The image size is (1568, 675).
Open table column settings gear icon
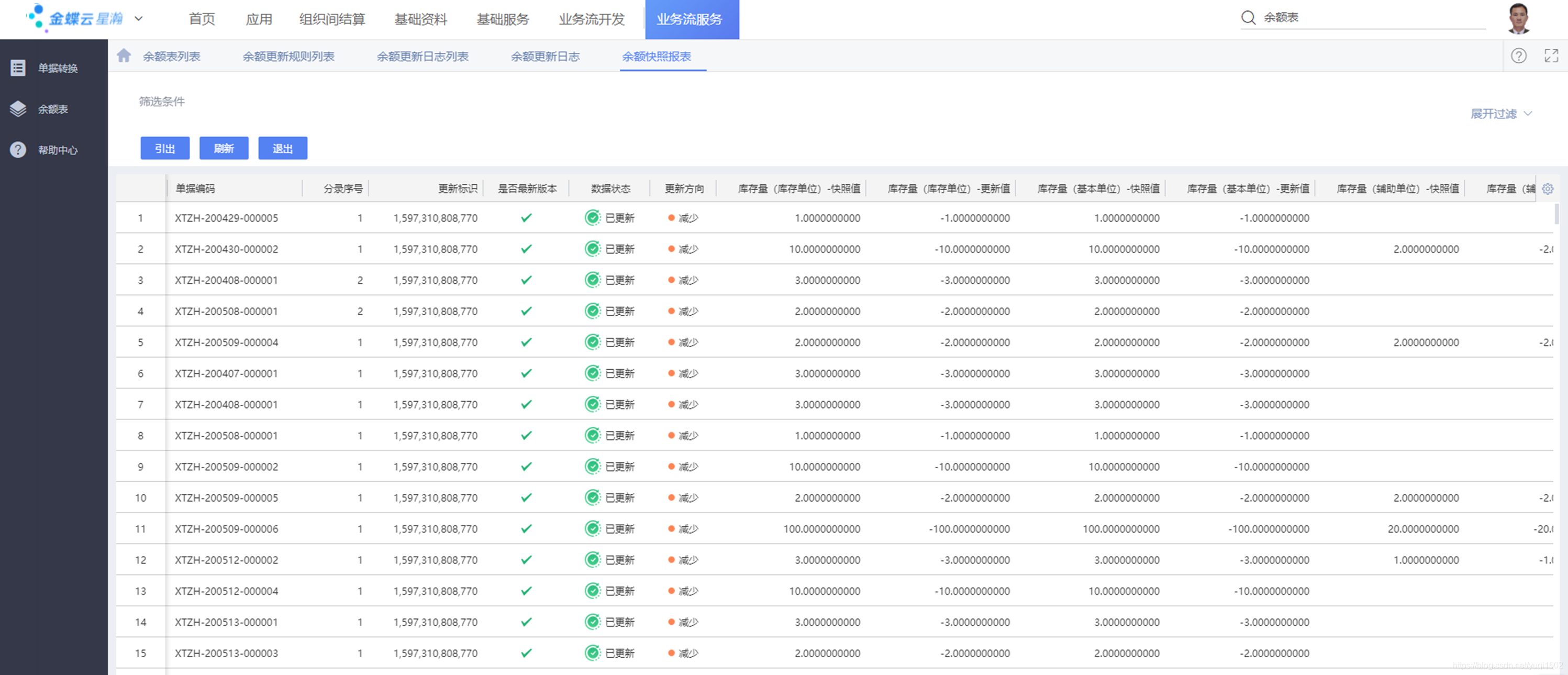click(x=1547, y=189)
